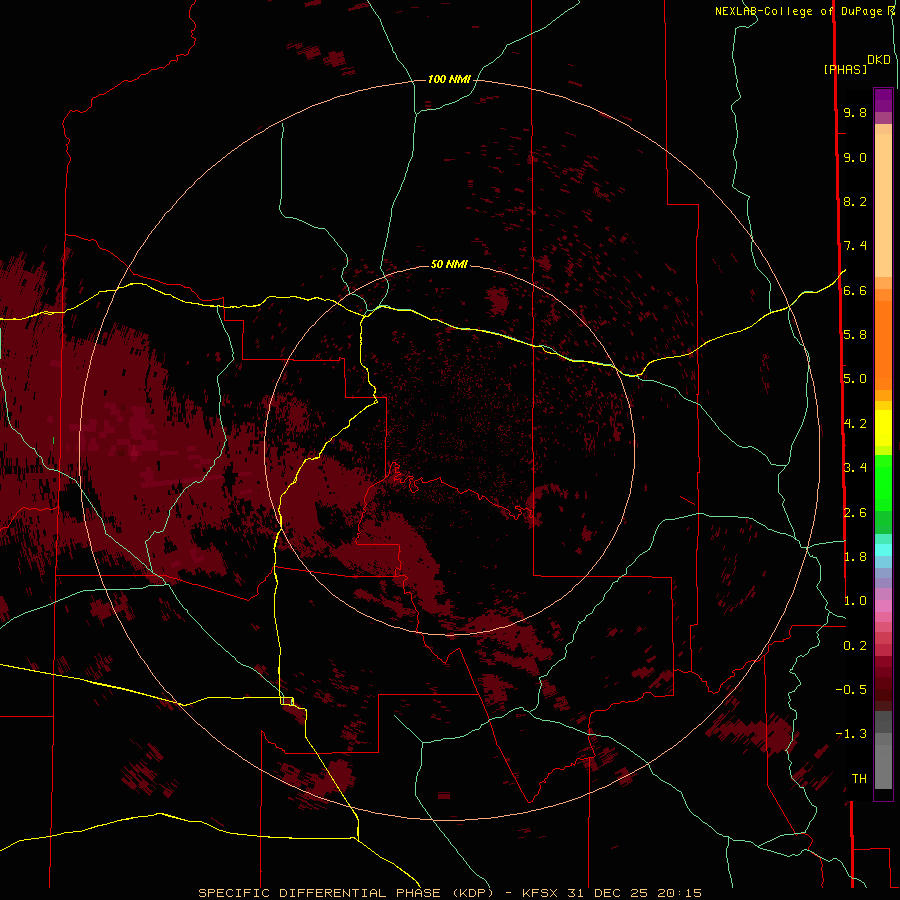Click the 100 NMI range ring label
This screenshot has width=900, height=900.
[x=449, y=79]
